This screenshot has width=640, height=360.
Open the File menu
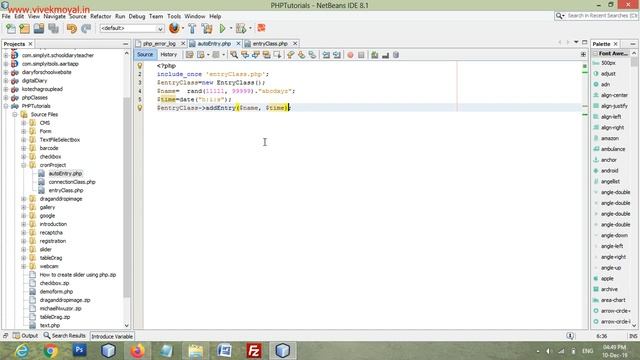6,16
